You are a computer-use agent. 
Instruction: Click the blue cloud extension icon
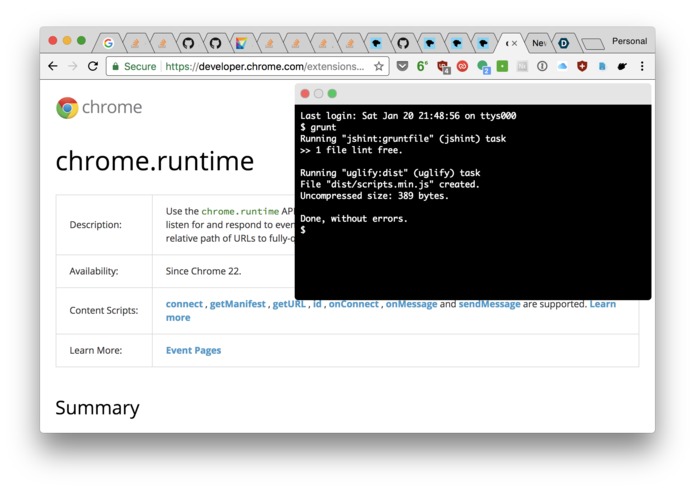click(562, 66)
